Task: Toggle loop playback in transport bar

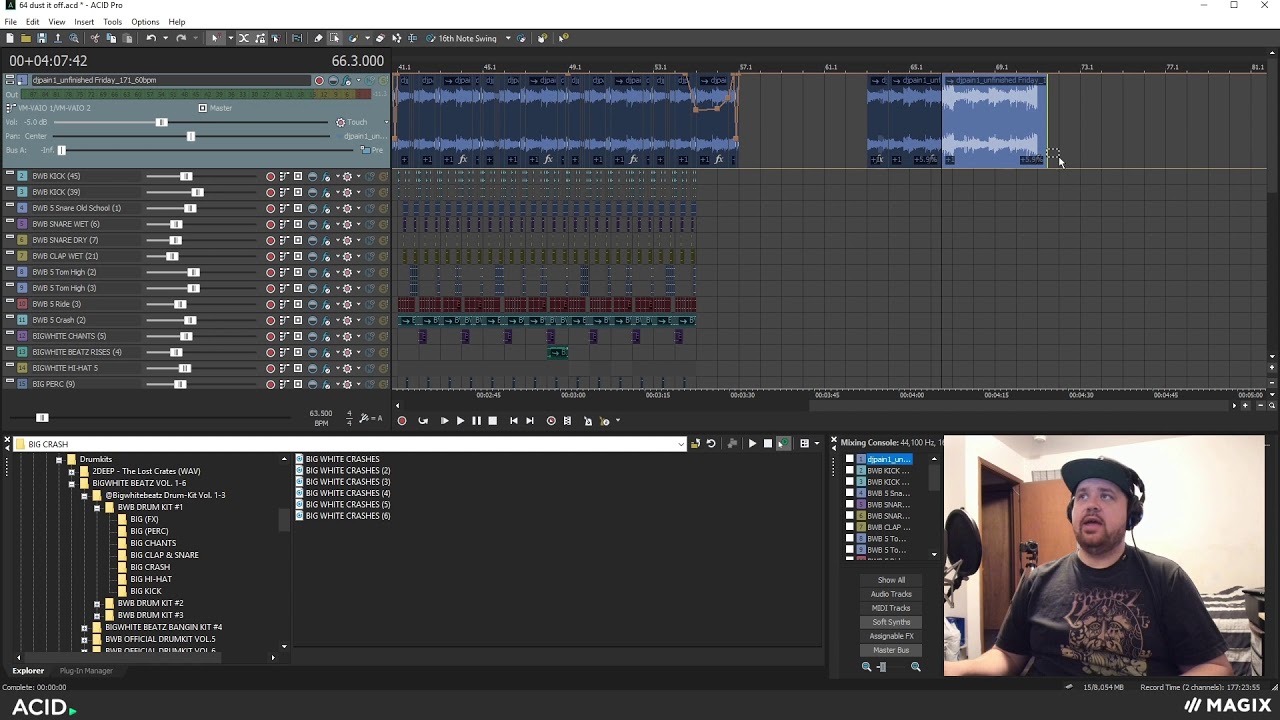Action: pyautogui.click(x=423, y=421)
